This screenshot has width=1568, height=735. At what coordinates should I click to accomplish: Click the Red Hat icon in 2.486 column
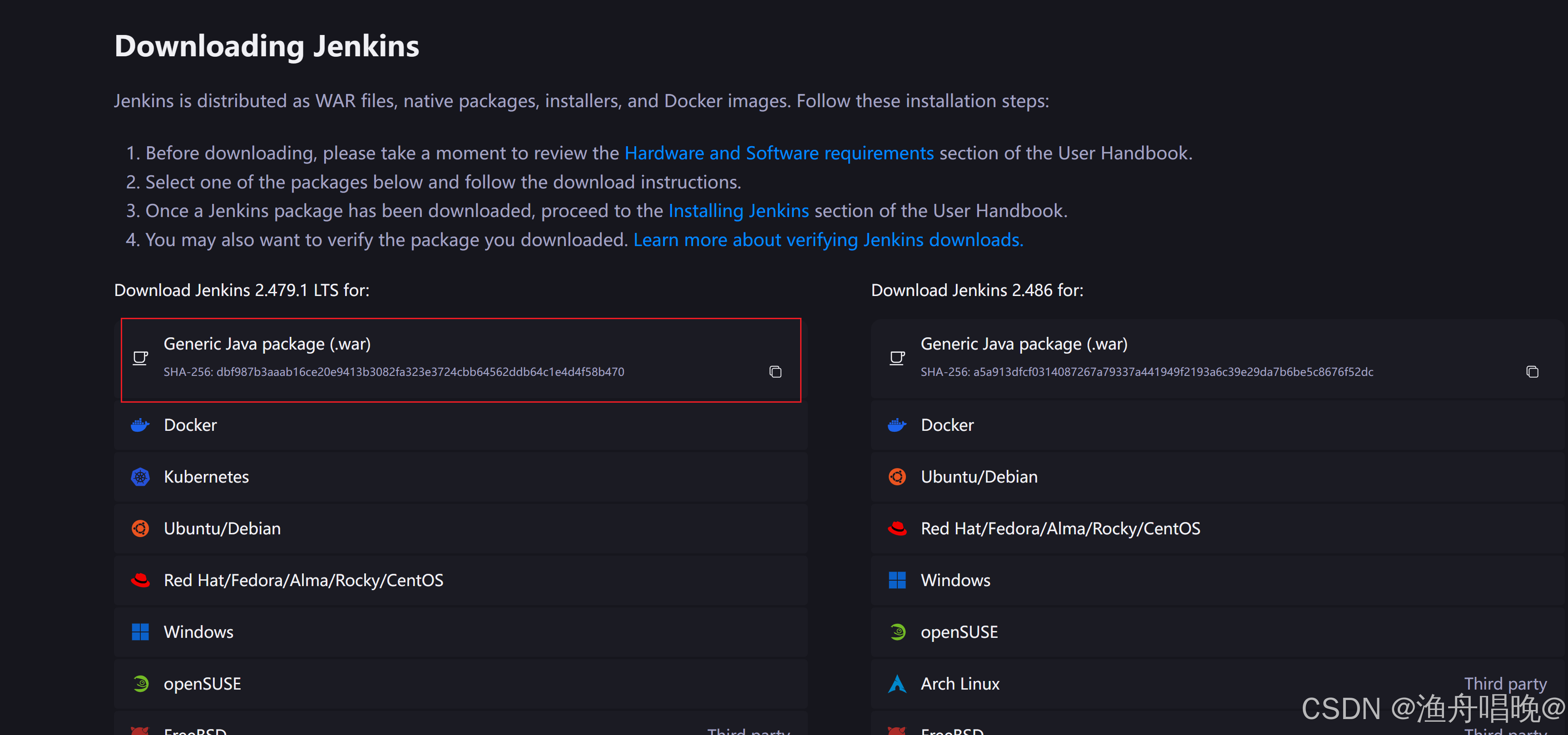(x=897, y=528)
